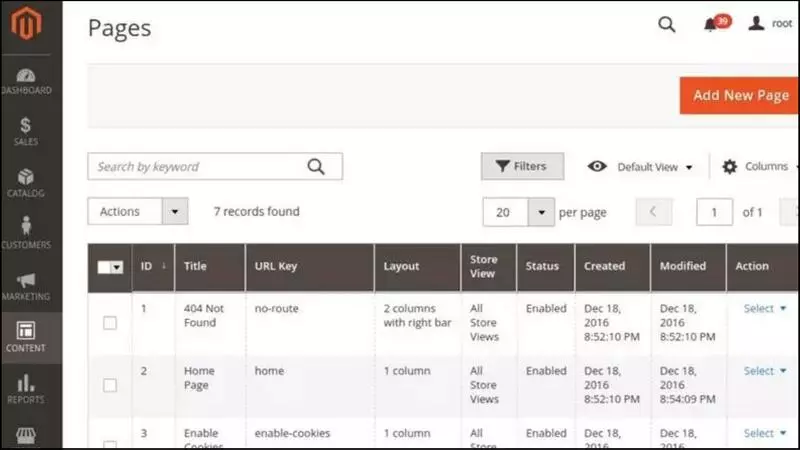
Task: Click the Columns gear icon
Action: (730, 166)
